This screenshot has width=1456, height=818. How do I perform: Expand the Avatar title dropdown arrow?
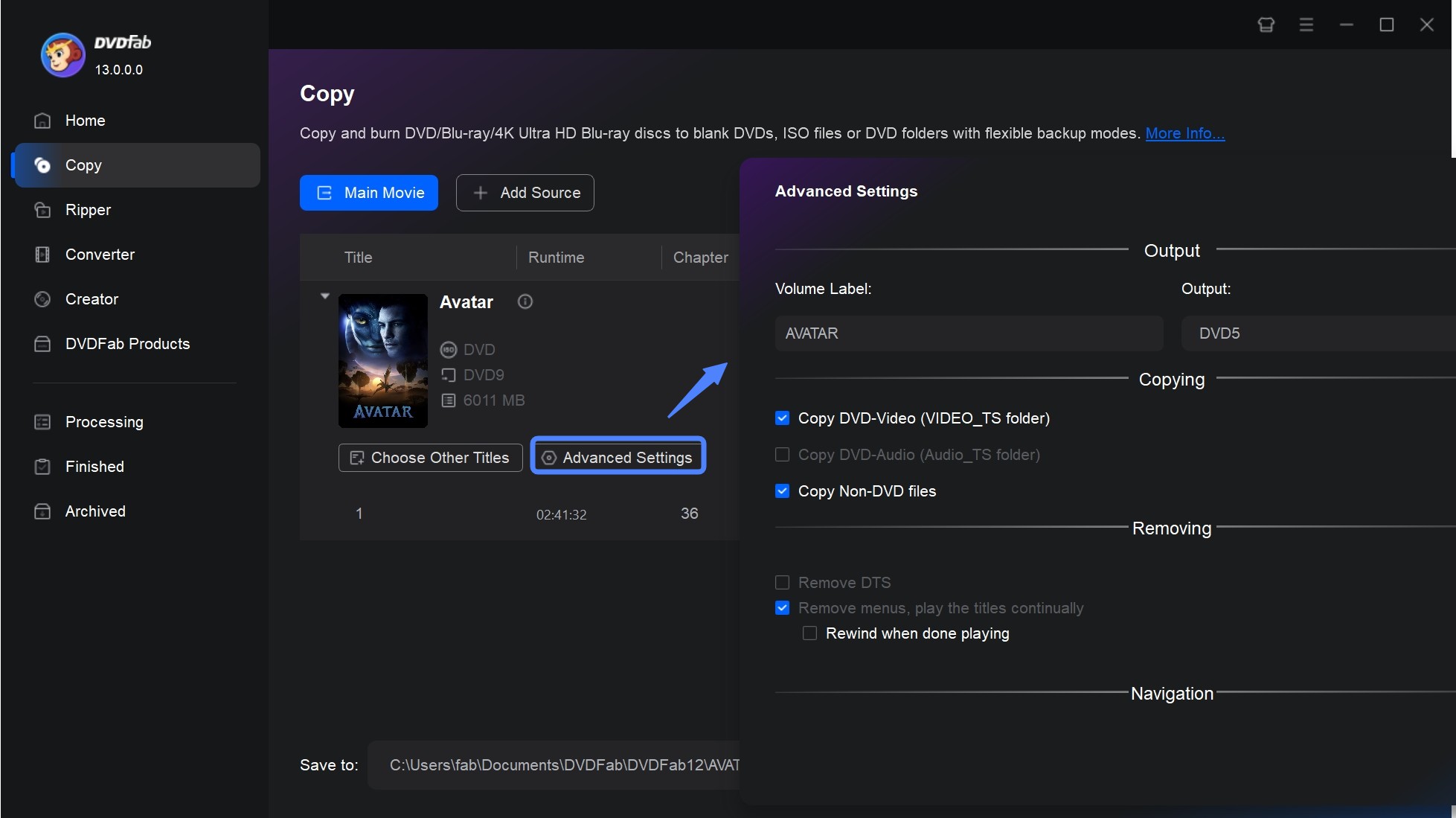pos(323,294)
